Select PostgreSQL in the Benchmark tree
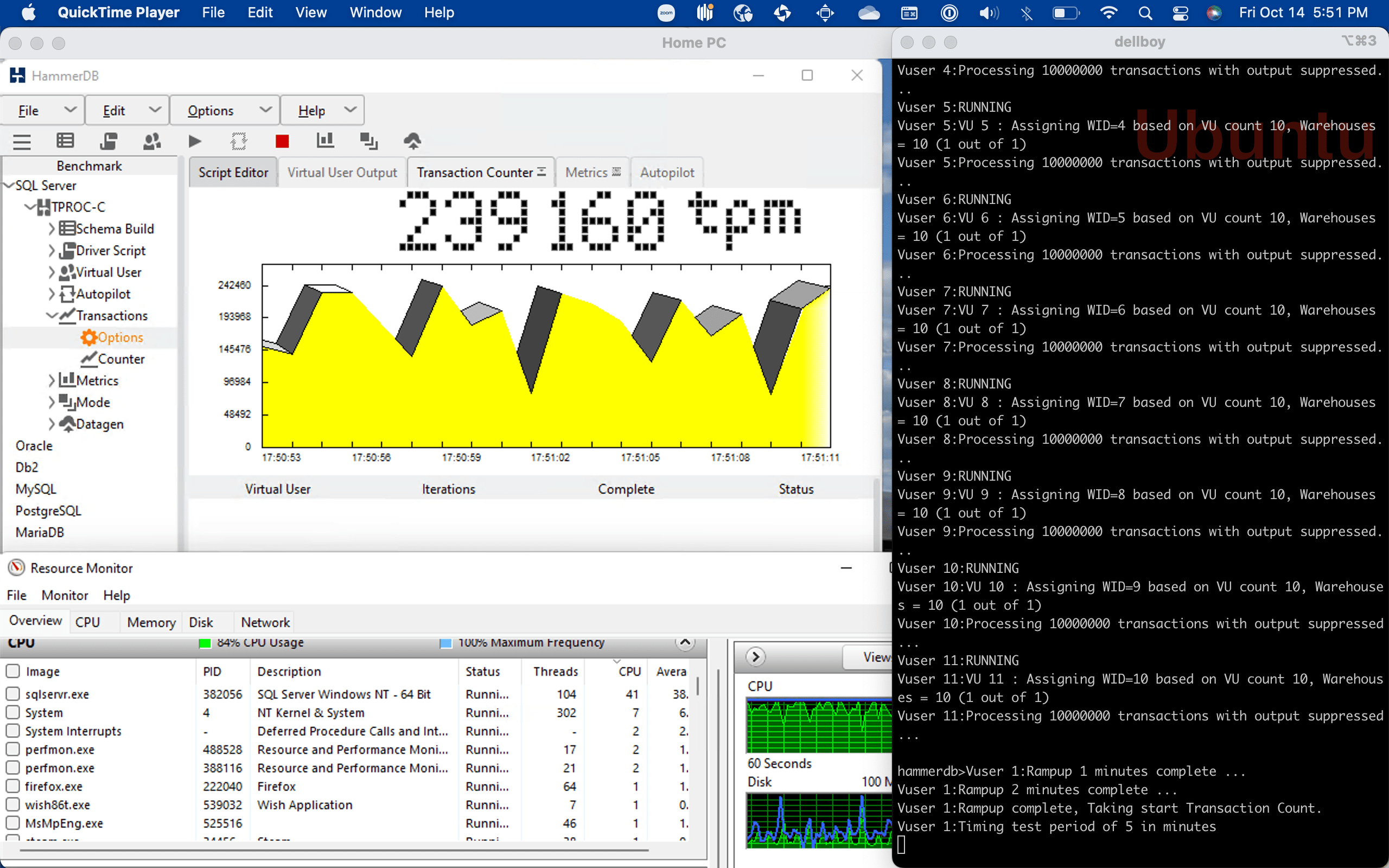Viewport: 1389px width, 868px height. tap(48, 511)
